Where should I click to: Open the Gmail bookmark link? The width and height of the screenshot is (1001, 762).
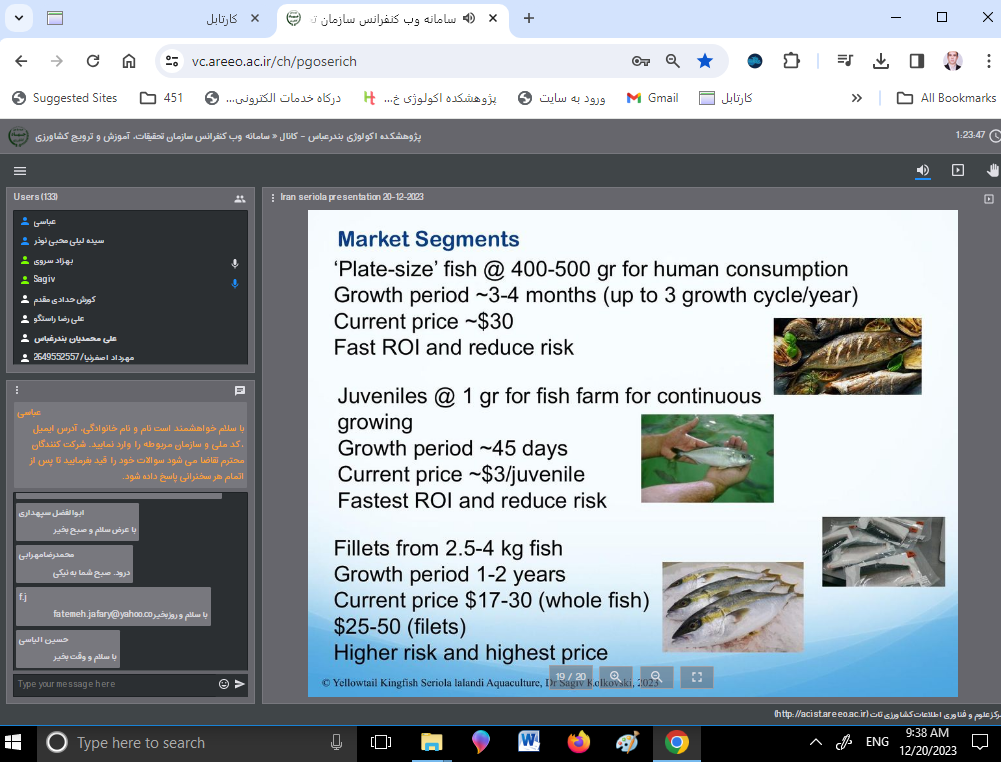point(652,98)
